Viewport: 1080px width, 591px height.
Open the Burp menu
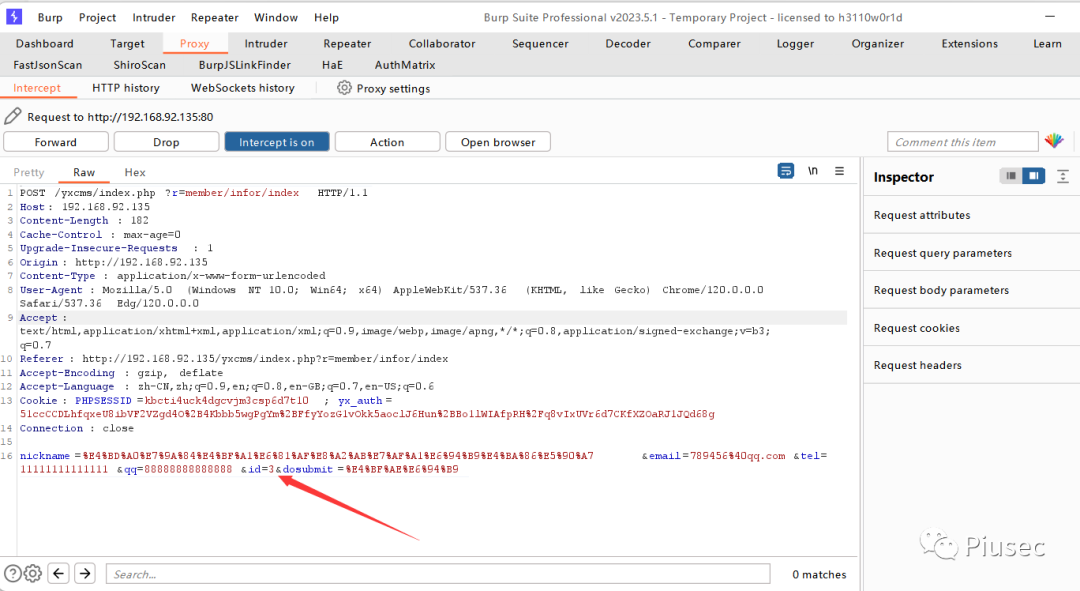50,17
